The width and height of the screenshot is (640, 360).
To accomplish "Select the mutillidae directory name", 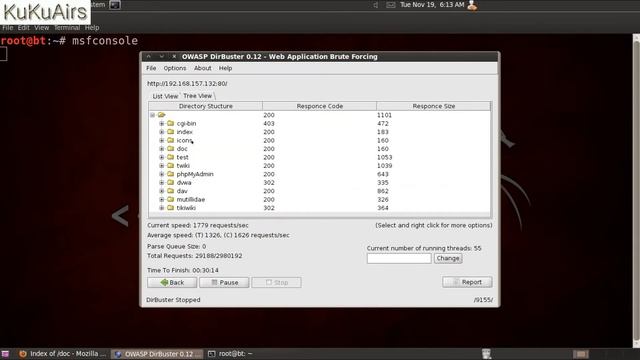I will coord(191,200).
